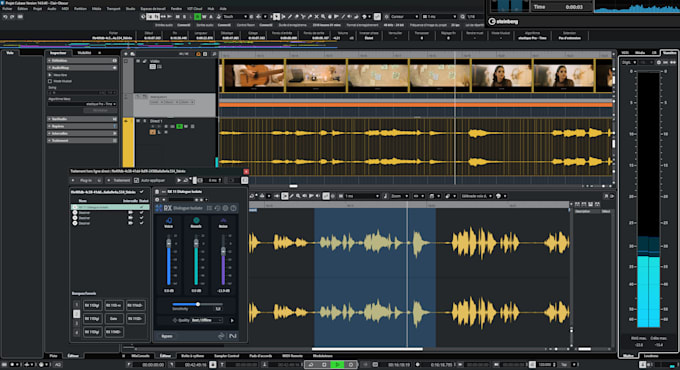Open the Aide menu
Viewport: 680px width, 370px height.
click(x=223, y=8)
